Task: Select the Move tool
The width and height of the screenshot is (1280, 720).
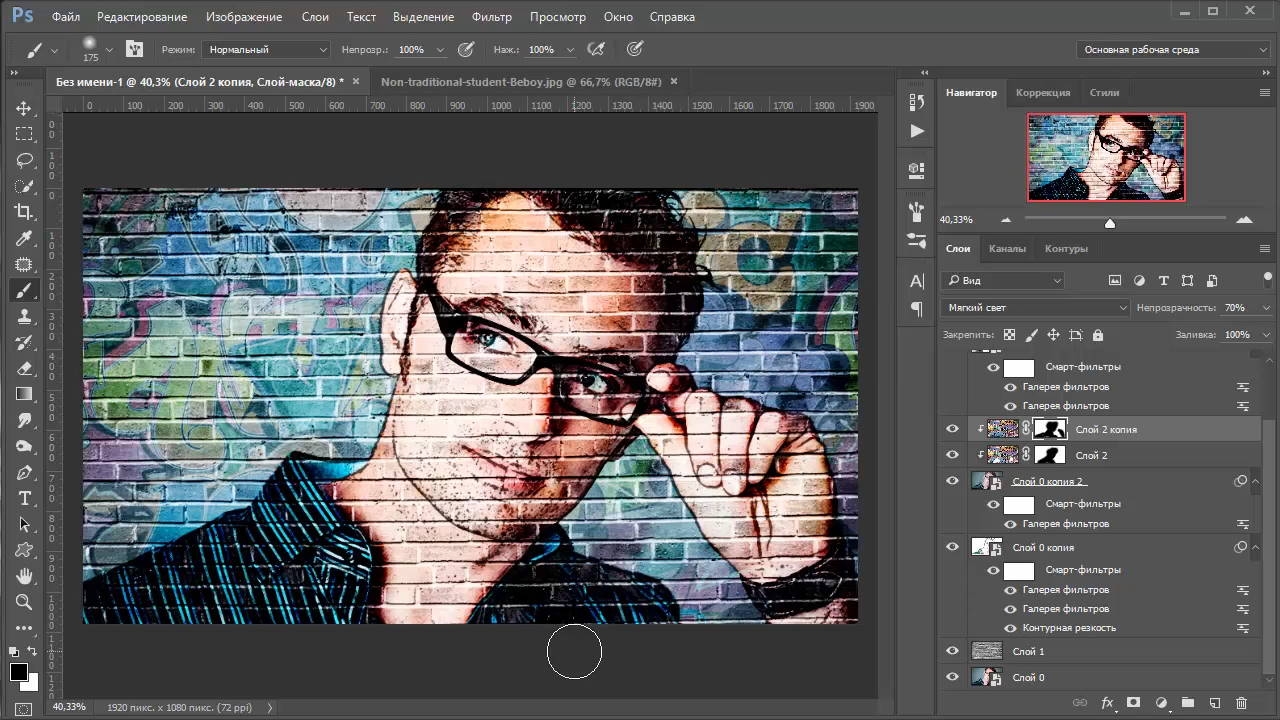Action: pyautogui.click(x=24, y=108)
